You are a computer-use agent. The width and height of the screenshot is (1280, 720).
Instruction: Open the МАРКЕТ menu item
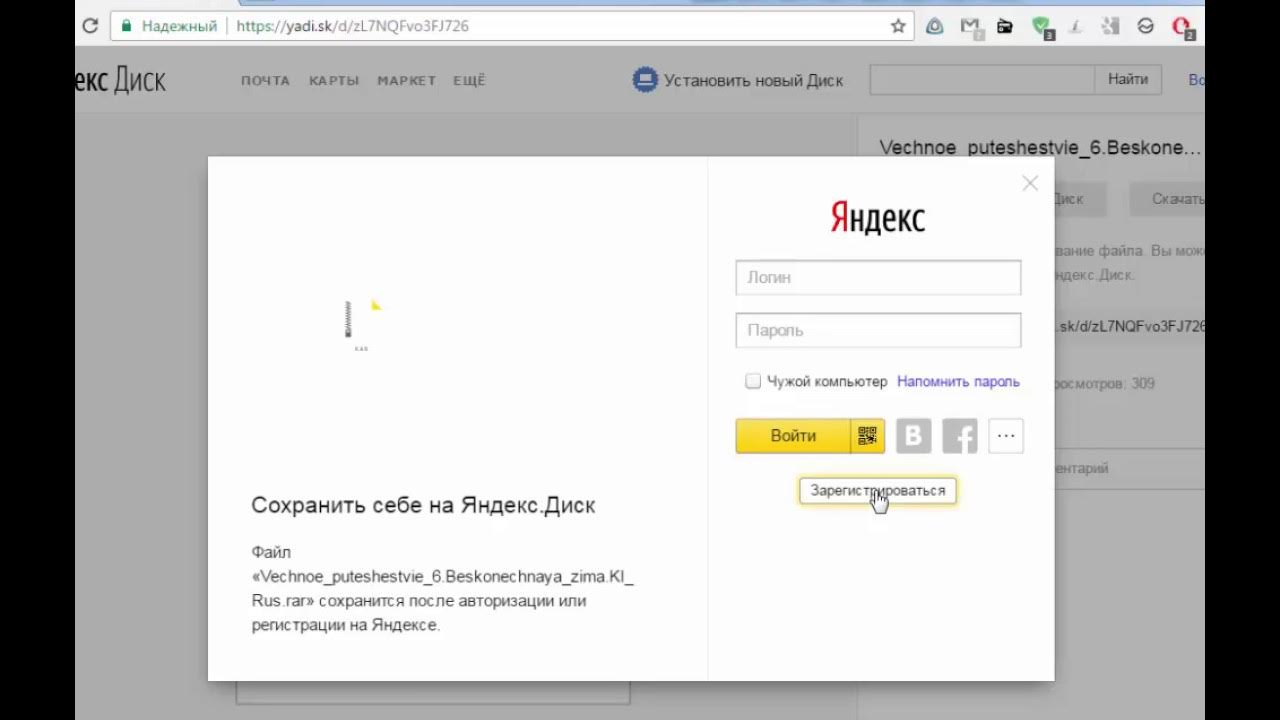pyautogui.click(x=406, y=81)
